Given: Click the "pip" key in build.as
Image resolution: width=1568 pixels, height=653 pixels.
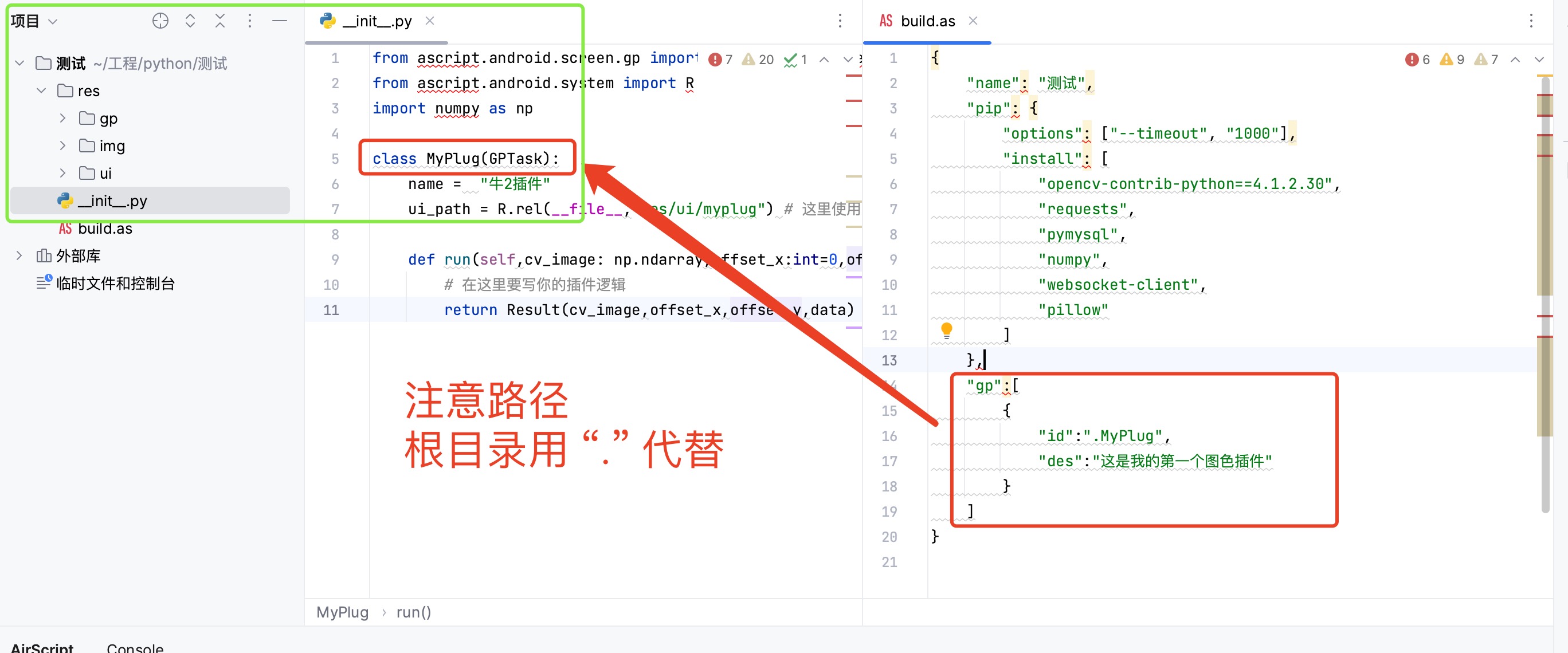Looking at the screenshot, I should pos(988,108).
